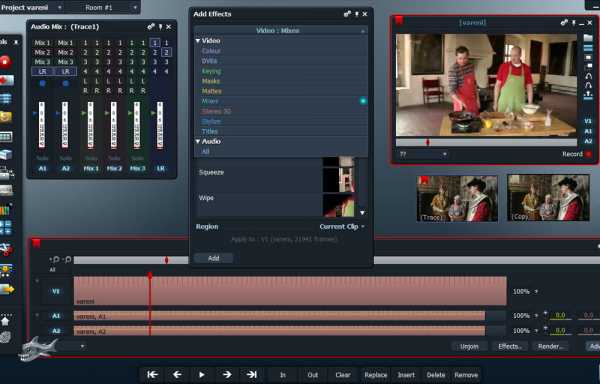Image resolution: width=600 pixels, height=384 pixels.
Task: Click red tile at viewer top-left corner
Action: (x=399, y=20)
